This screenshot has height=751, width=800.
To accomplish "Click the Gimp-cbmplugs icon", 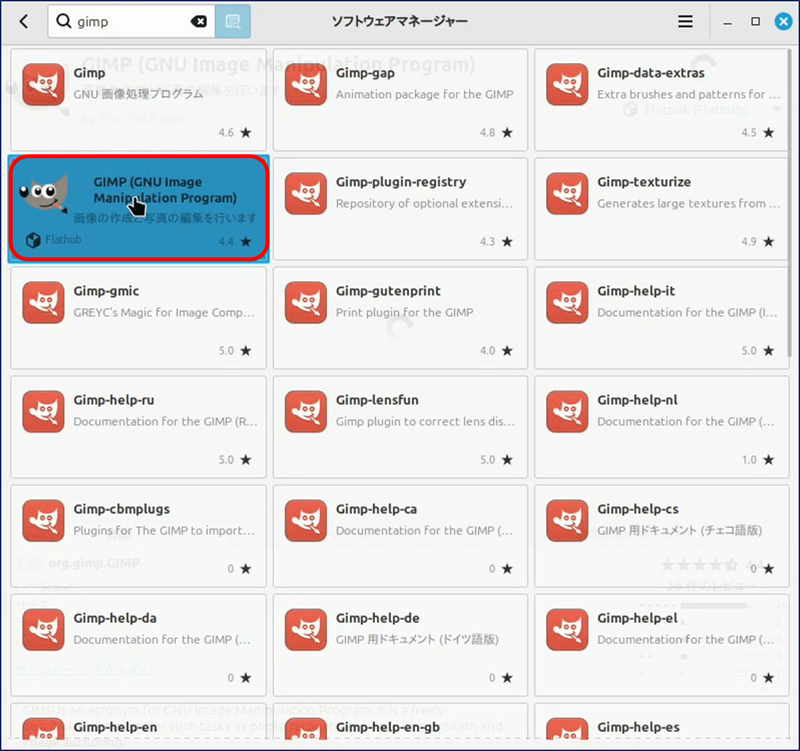I will tap(43, 520).
